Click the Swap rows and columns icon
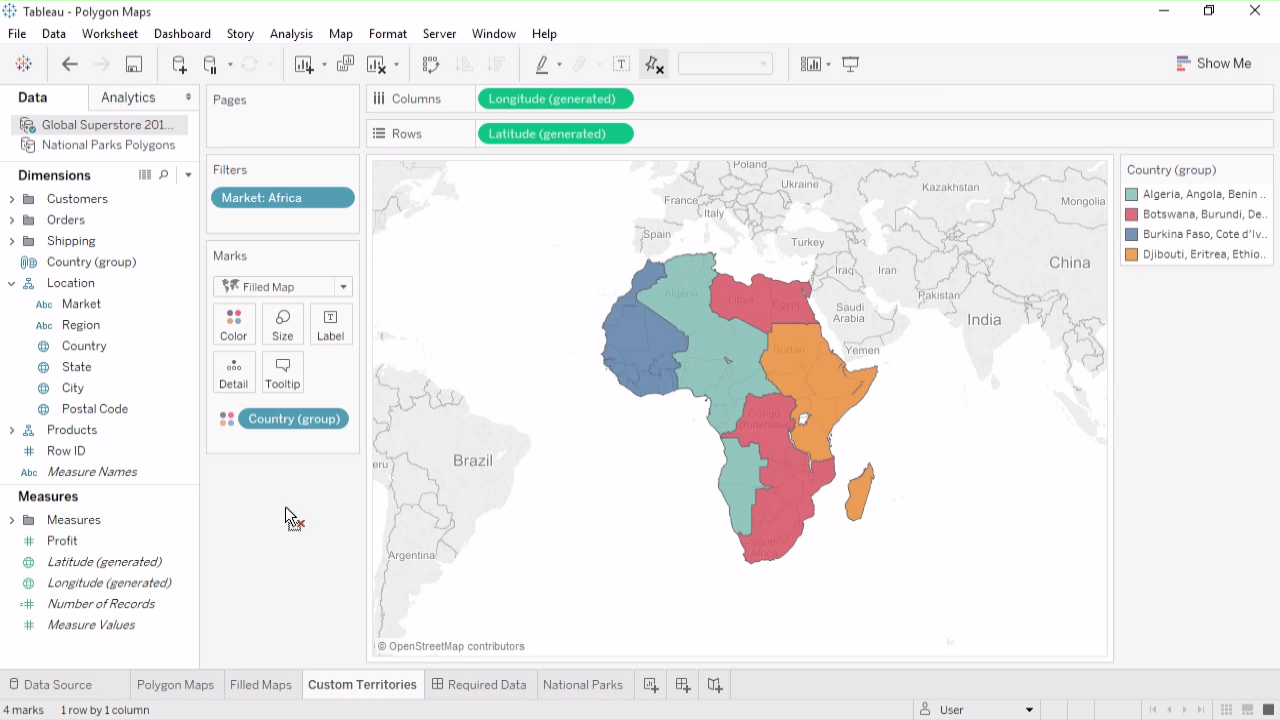Image resolution: width=1280 pixels, height=720 pixels. pos(431,64)
